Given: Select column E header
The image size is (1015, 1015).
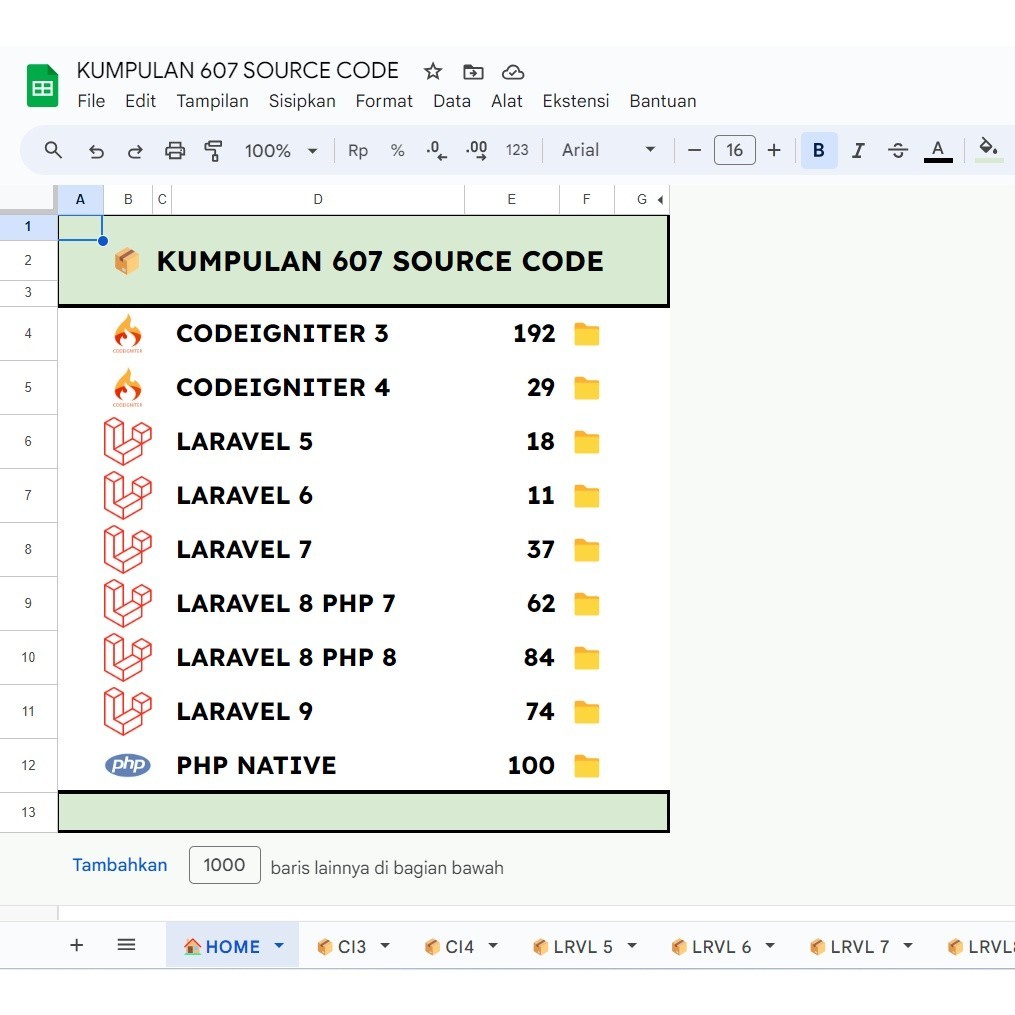Looking at the screenshot, I should (x=511, y=199).
